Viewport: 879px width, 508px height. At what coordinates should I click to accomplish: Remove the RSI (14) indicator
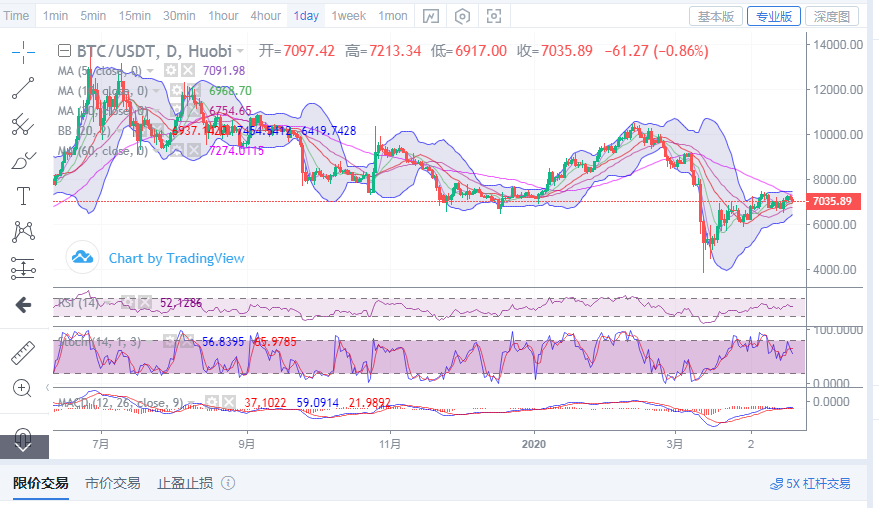tap(145, 303)
